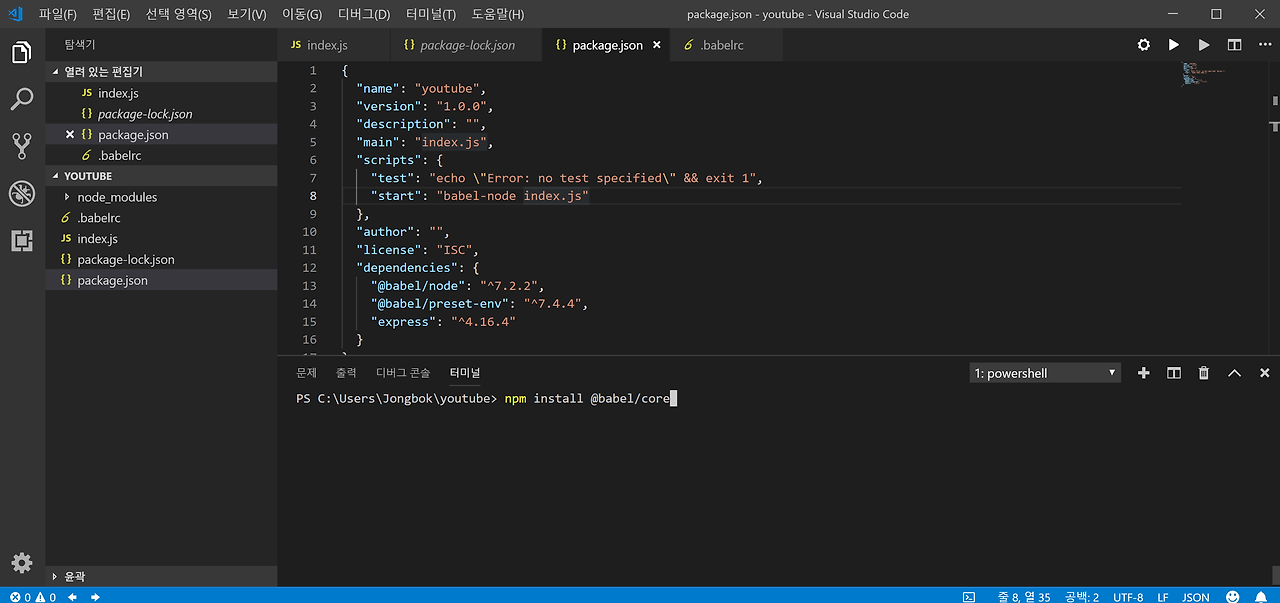Close the terminal panel
Image resolution: width=1280 pixels, height=603 pixels.
(x=1264, y=373)
